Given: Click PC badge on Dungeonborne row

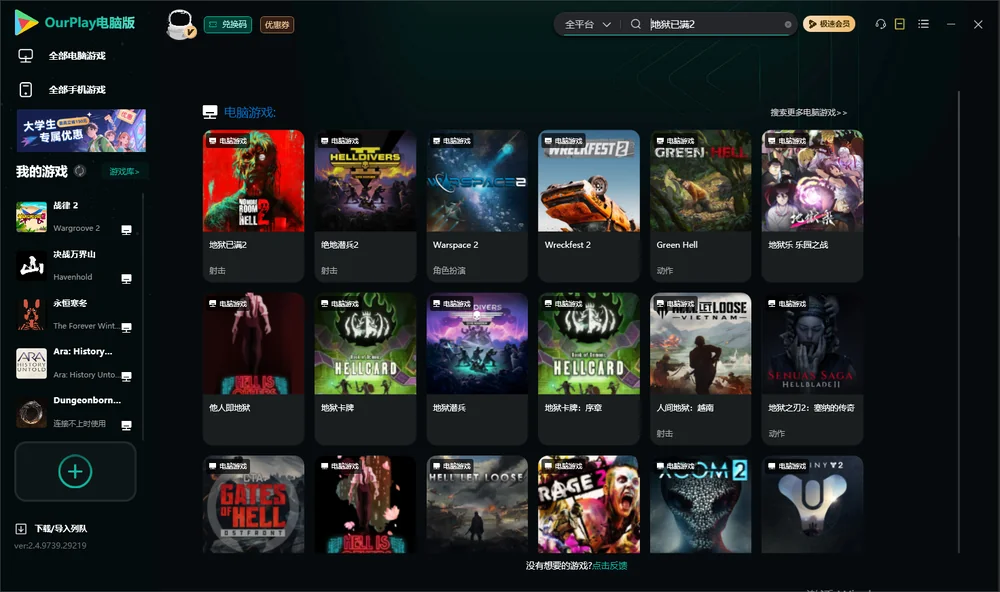Looking at the screenshot, I should pos(126,426).
